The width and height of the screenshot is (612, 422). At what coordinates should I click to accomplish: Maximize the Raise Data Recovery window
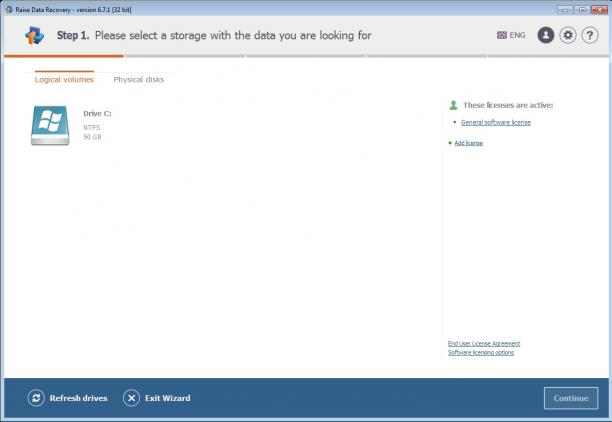pyautogui.click(x=582, y=9)
